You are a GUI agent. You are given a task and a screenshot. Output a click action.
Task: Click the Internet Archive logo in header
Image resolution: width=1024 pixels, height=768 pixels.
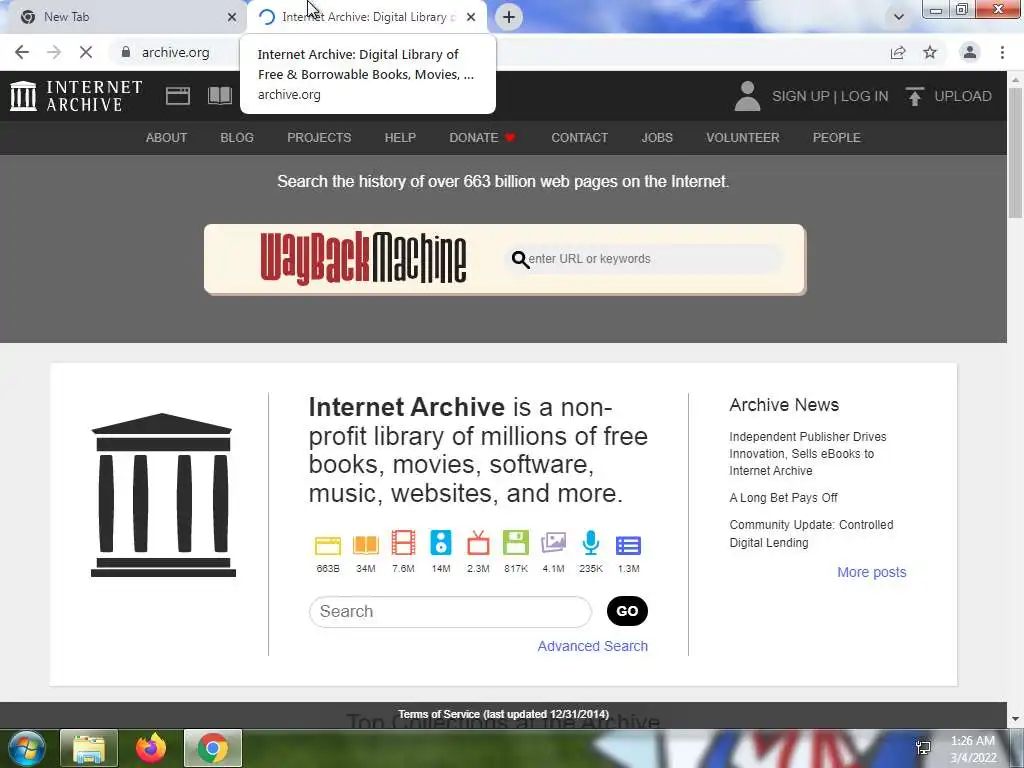pos(76,96)
